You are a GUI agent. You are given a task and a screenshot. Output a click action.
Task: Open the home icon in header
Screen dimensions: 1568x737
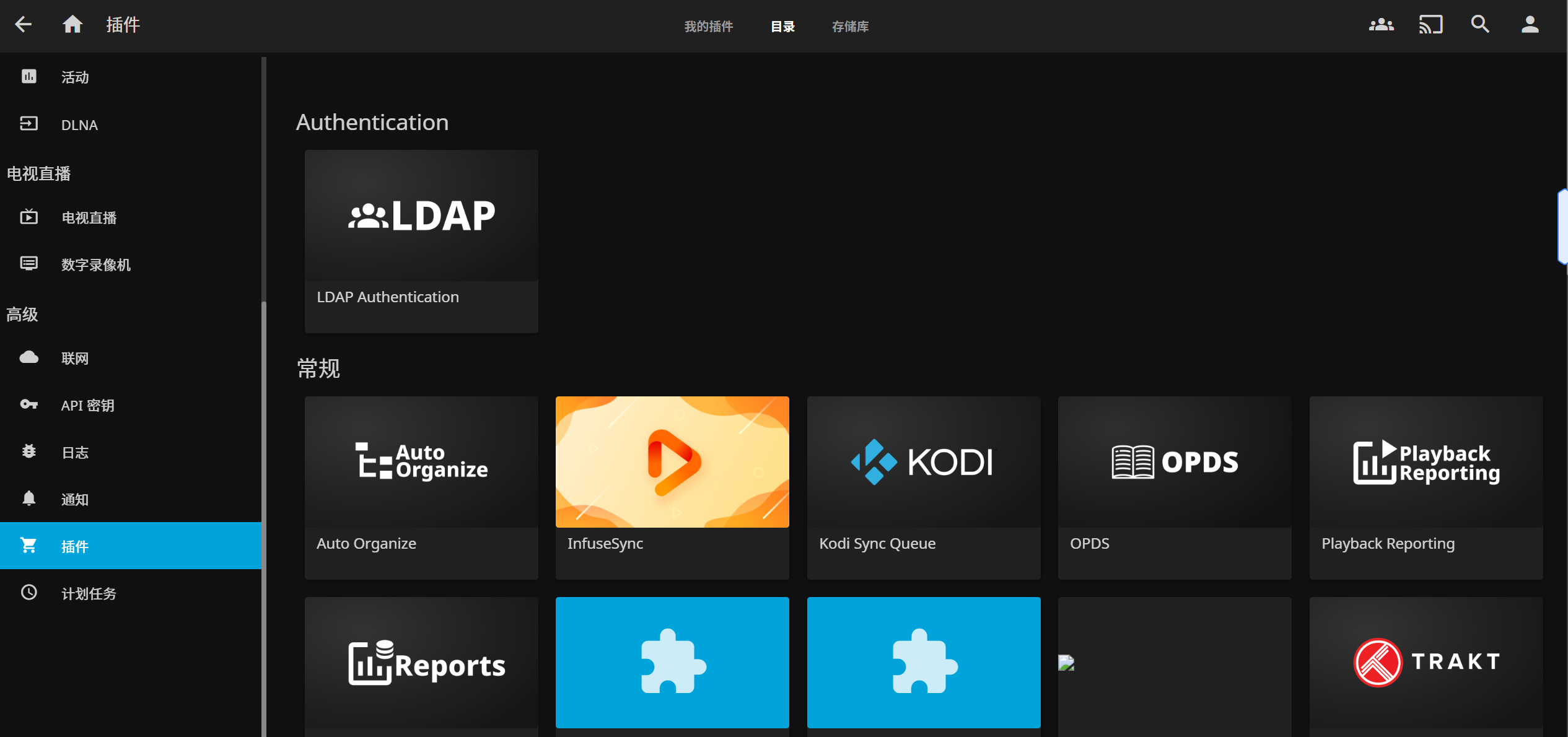[72, 25]
